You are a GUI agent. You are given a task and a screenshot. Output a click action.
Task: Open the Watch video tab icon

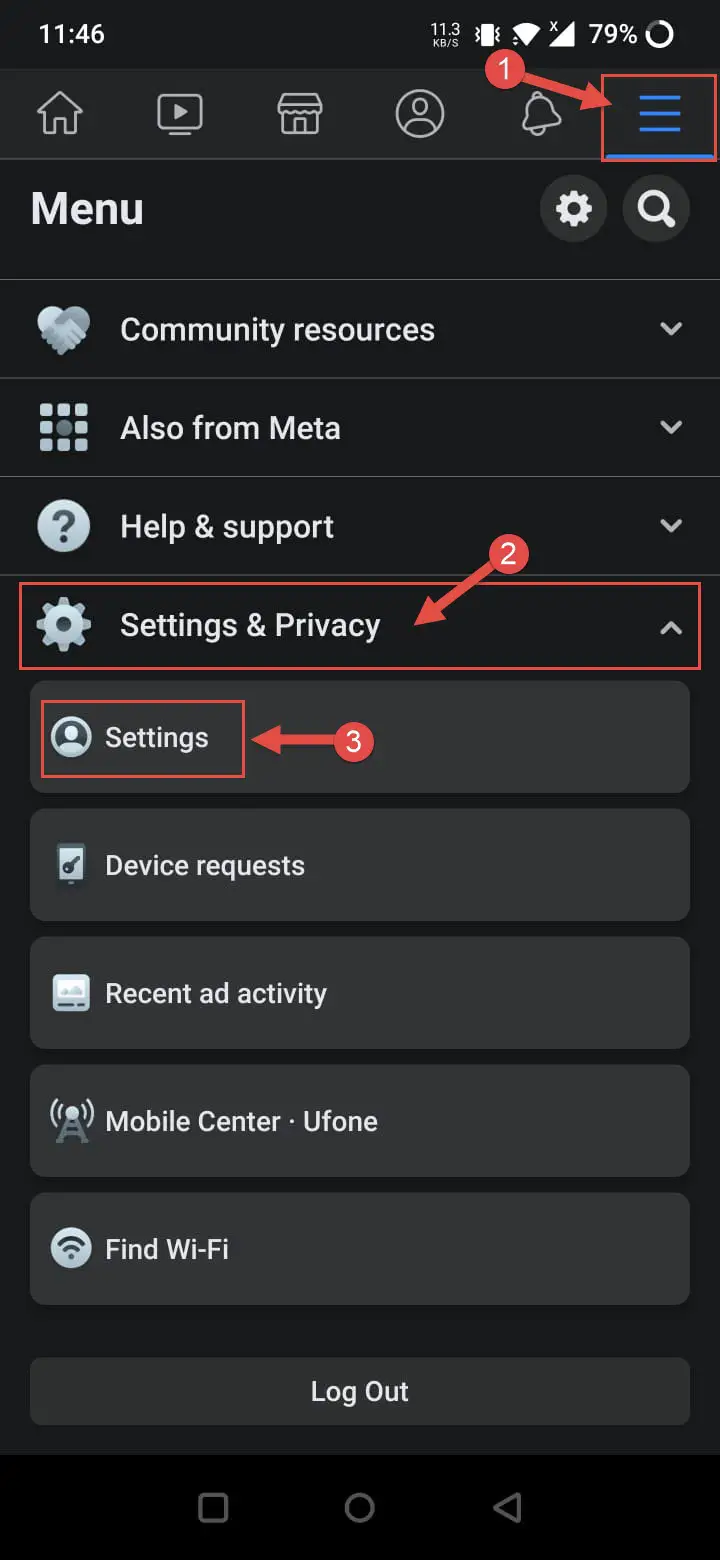180,114
